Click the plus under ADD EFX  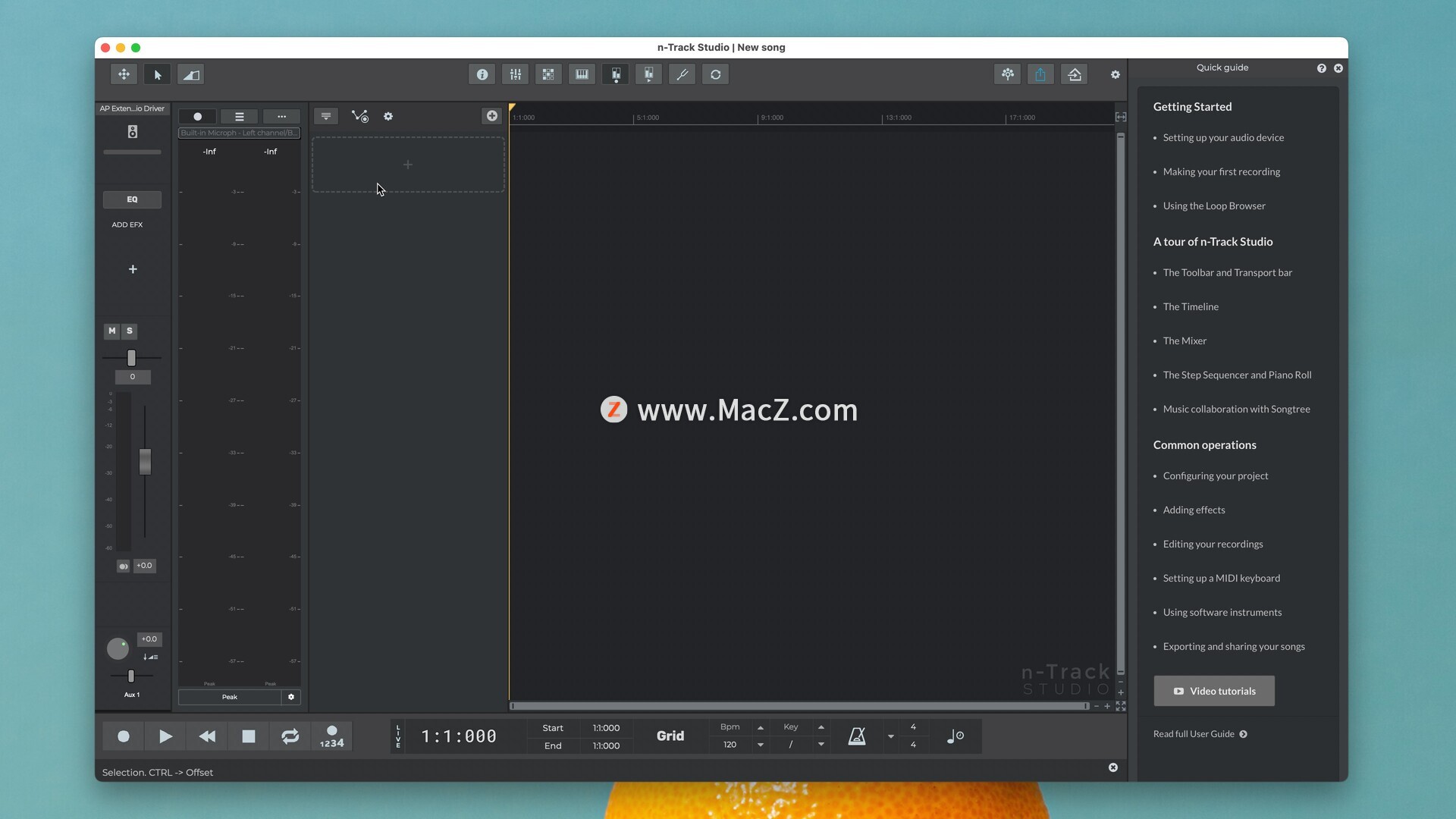[x=133, y=269]
